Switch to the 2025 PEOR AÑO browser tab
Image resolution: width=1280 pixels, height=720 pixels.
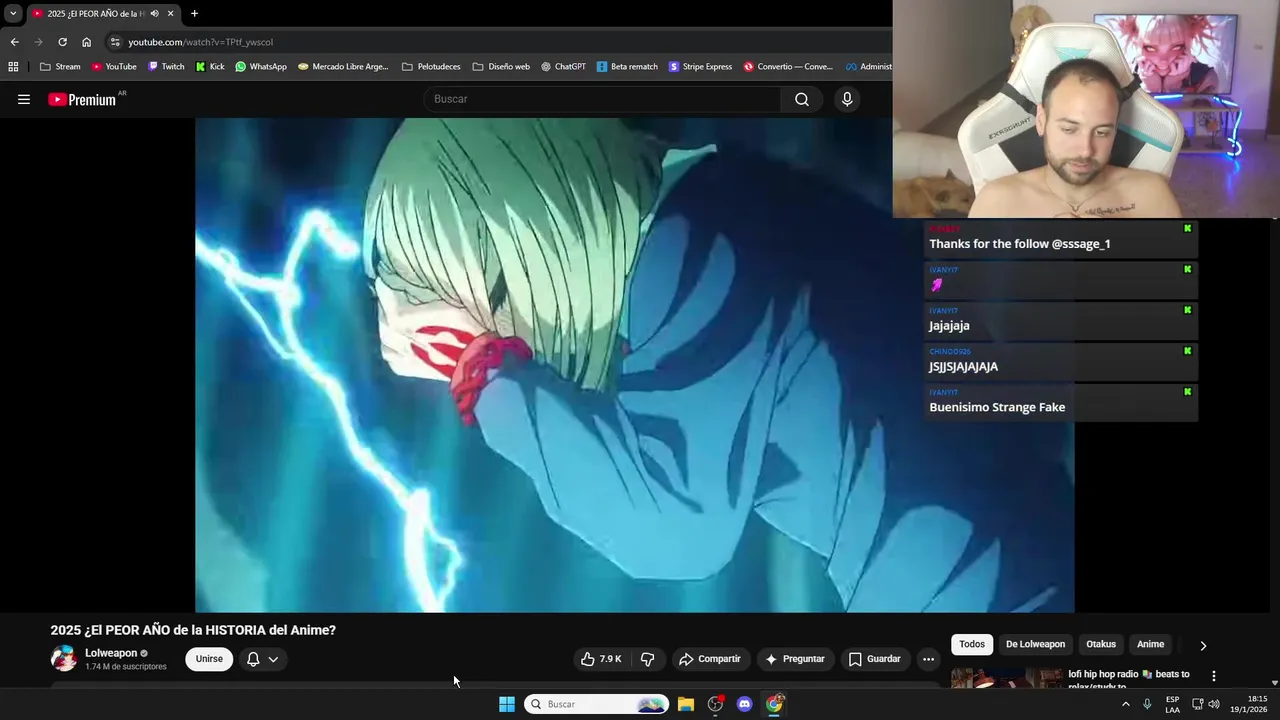click(x=95, y=13)
